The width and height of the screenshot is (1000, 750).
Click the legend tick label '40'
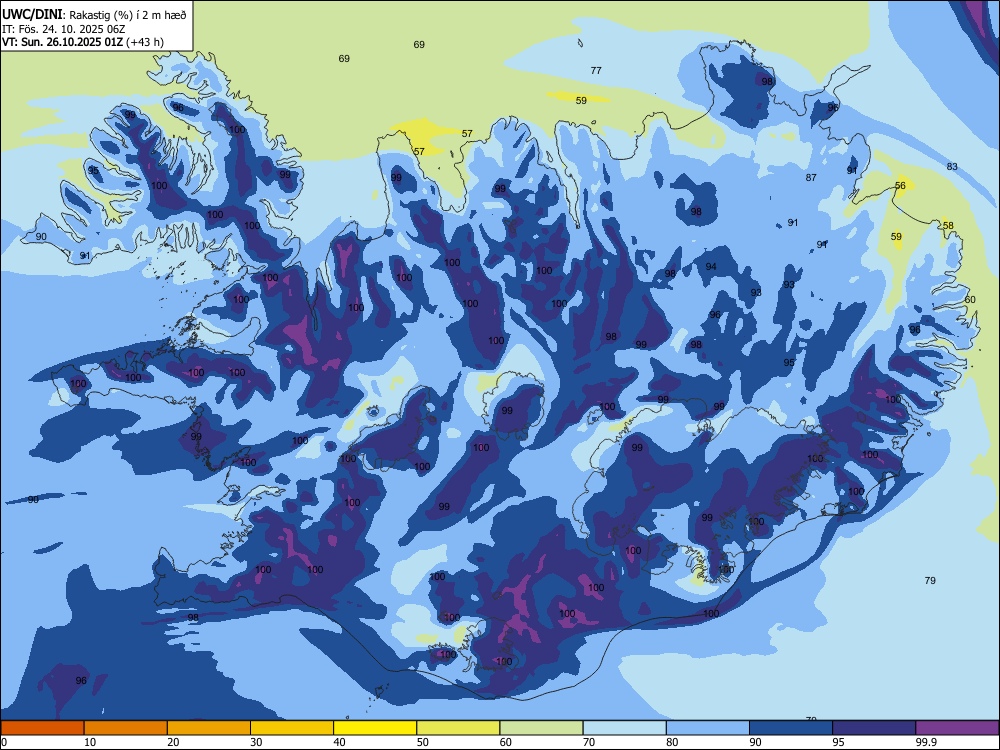pos(339,742)
